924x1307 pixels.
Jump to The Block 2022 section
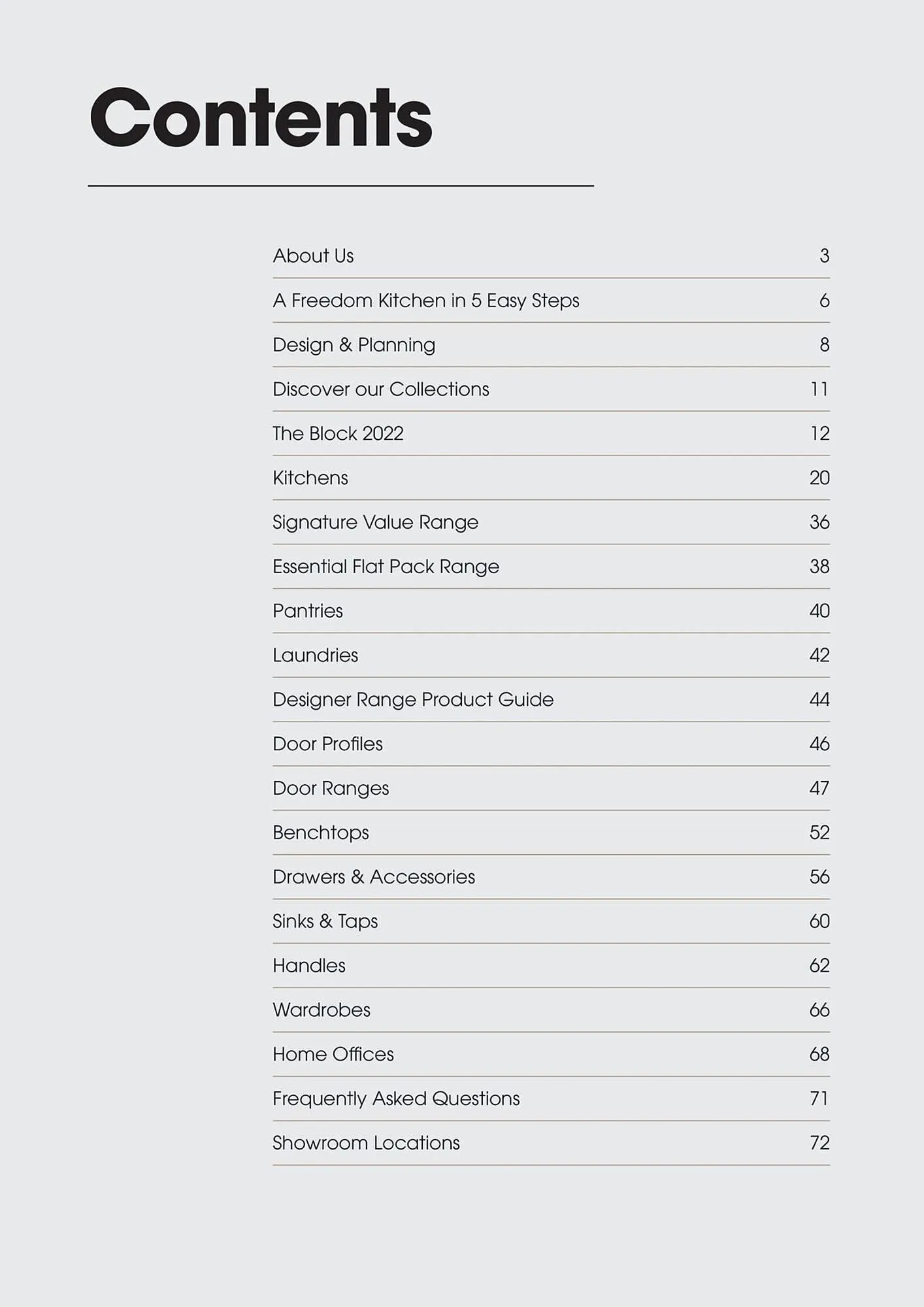(338, 433)
